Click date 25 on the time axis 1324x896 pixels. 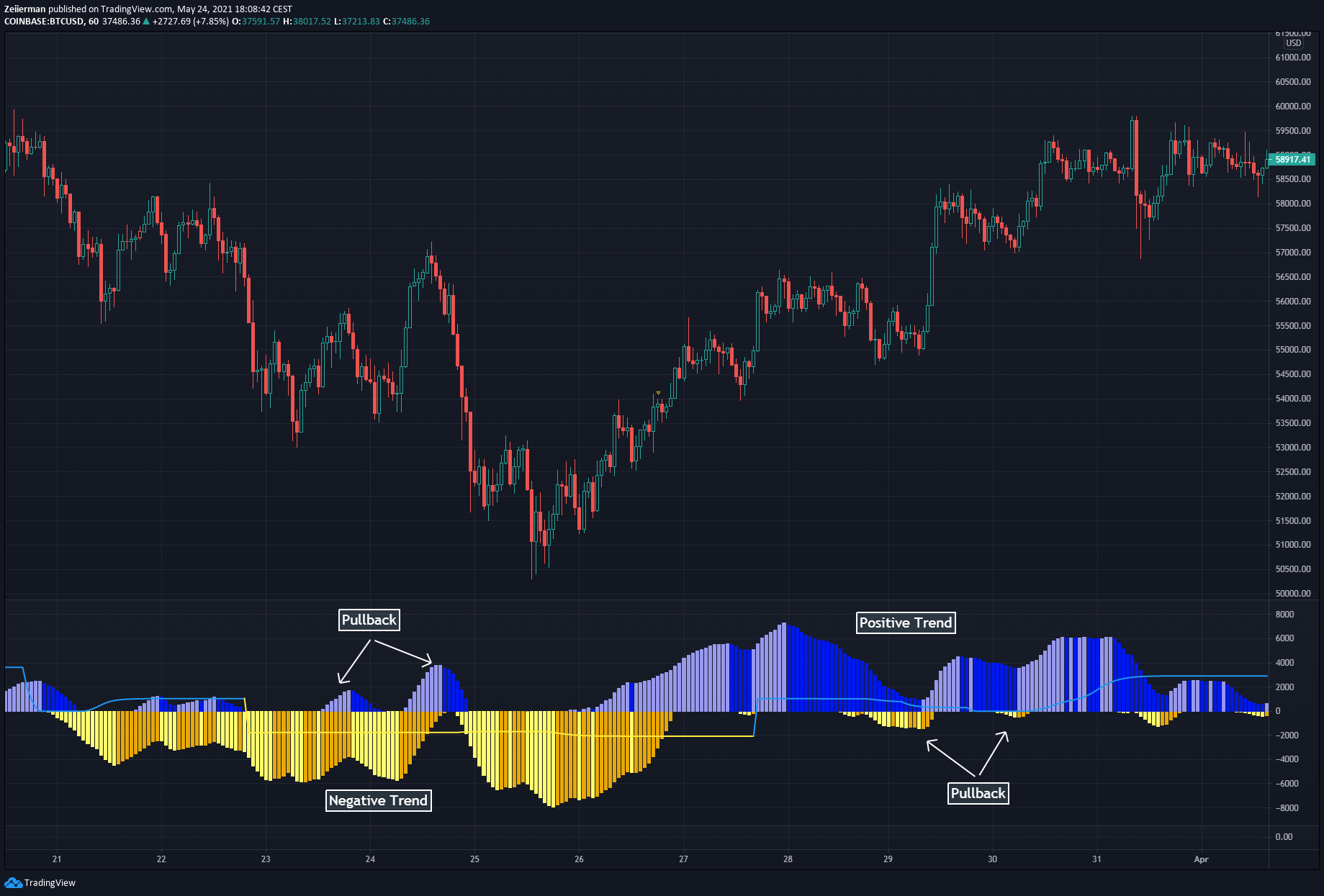pyautogui.click(x=474, y=859)
